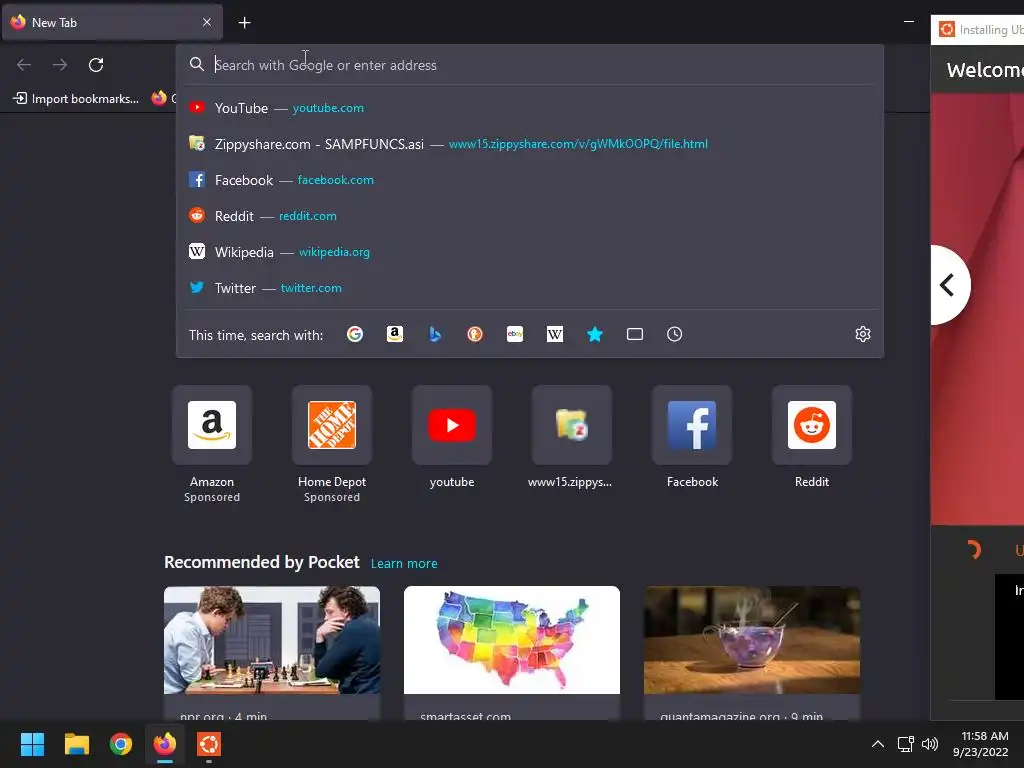Open a new tab with plus button
1024x768 pixels.
[x=244, y=23]
